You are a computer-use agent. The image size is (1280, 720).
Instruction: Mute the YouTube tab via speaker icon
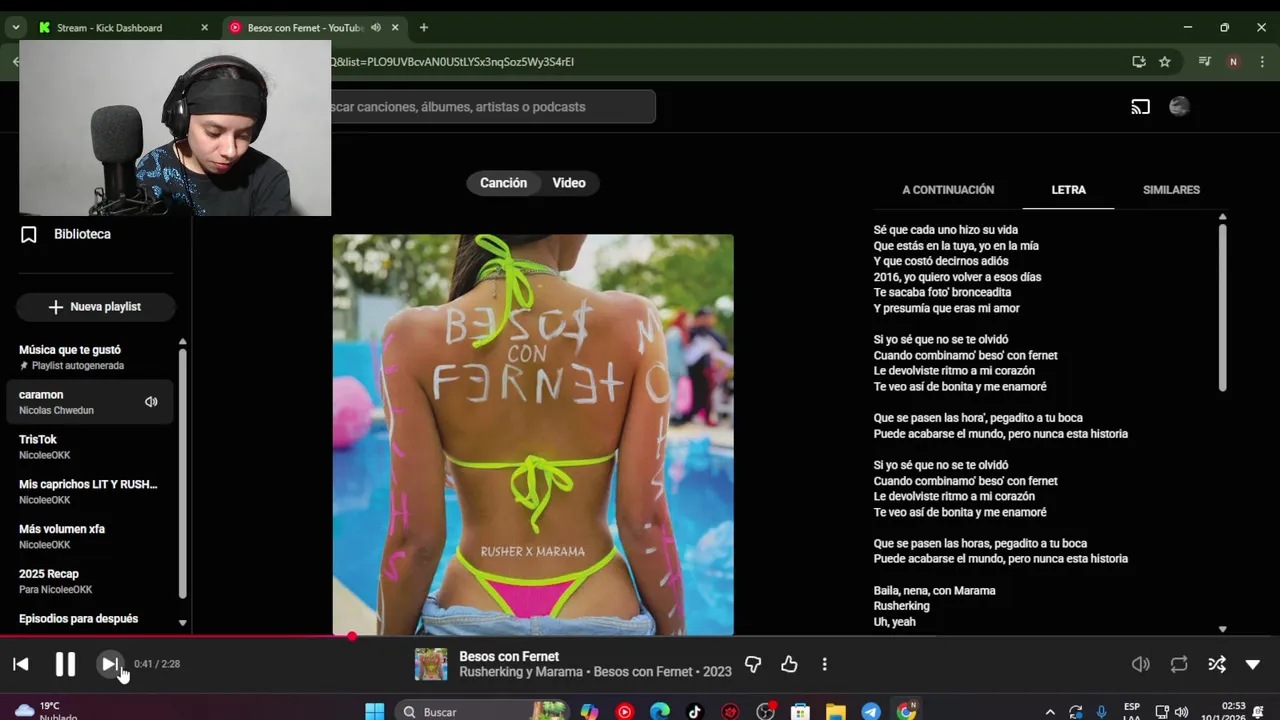376,28
